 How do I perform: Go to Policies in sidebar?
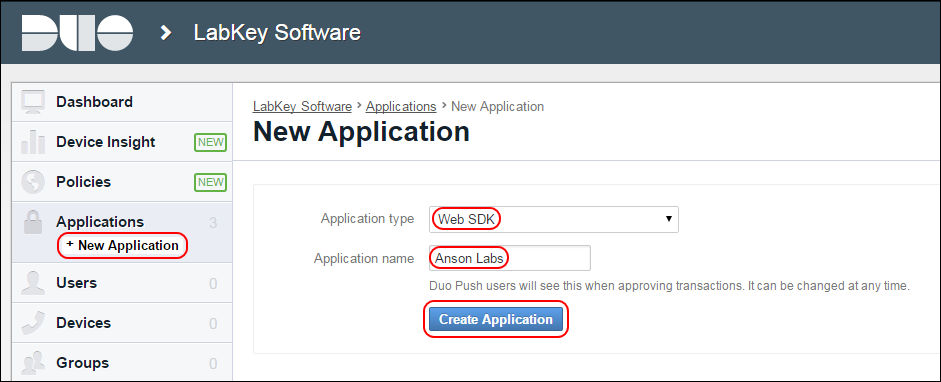pyautogui.click(x=122, y=182)
